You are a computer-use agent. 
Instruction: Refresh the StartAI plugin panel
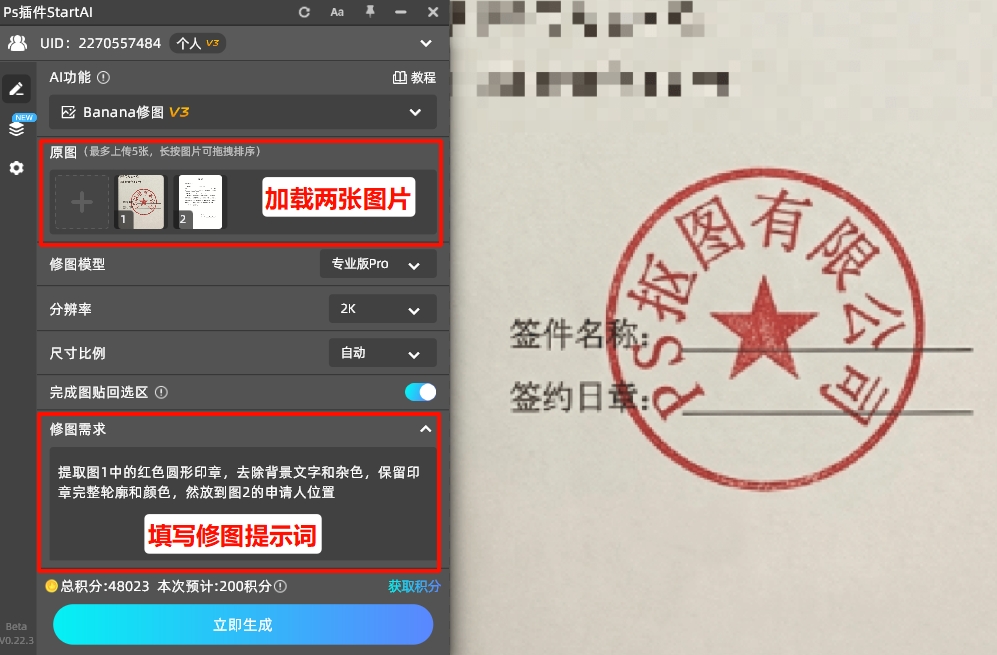(303, 12)
